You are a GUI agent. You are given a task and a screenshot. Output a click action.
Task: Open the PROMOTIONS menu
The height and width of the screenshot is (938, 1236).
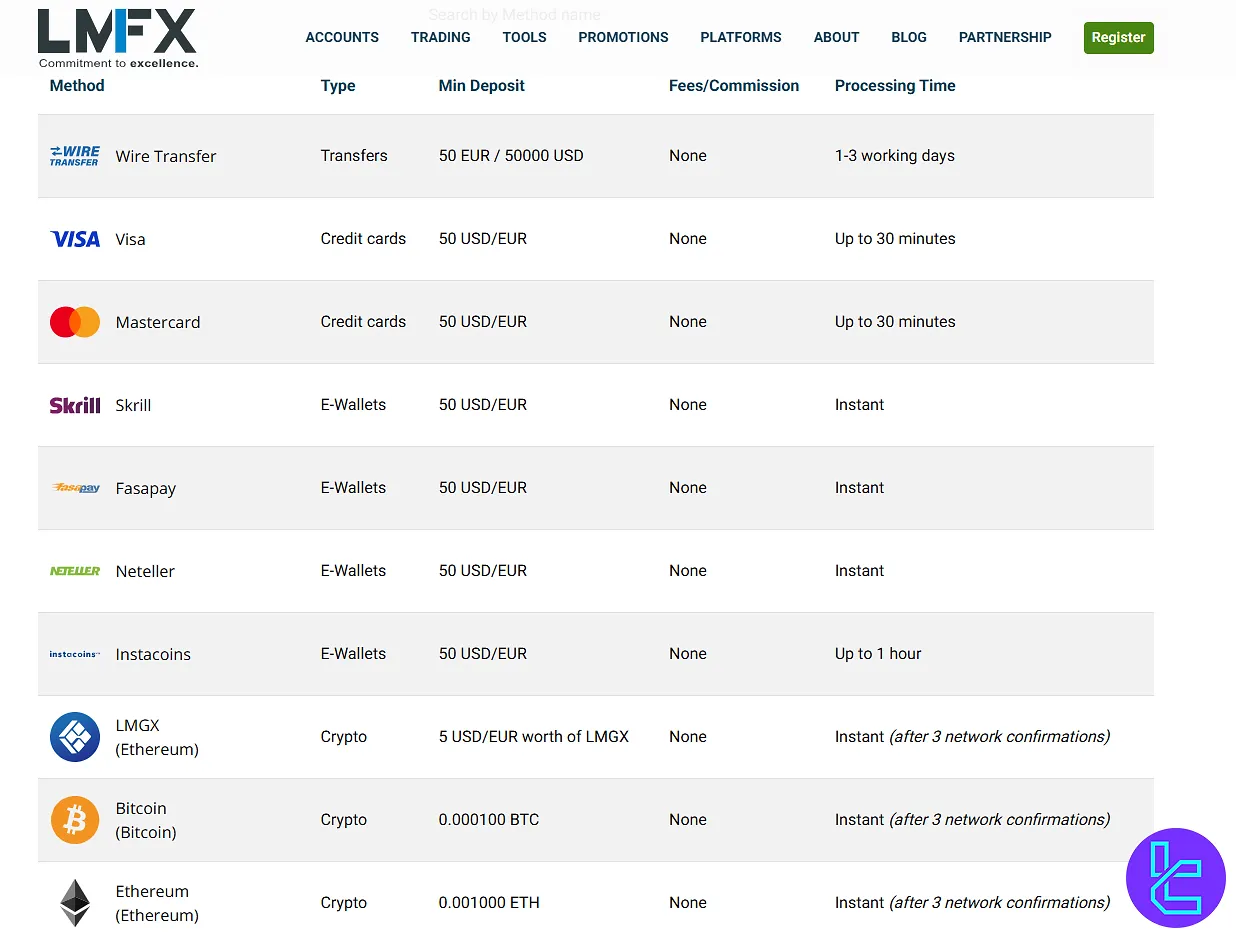[623, 37]
